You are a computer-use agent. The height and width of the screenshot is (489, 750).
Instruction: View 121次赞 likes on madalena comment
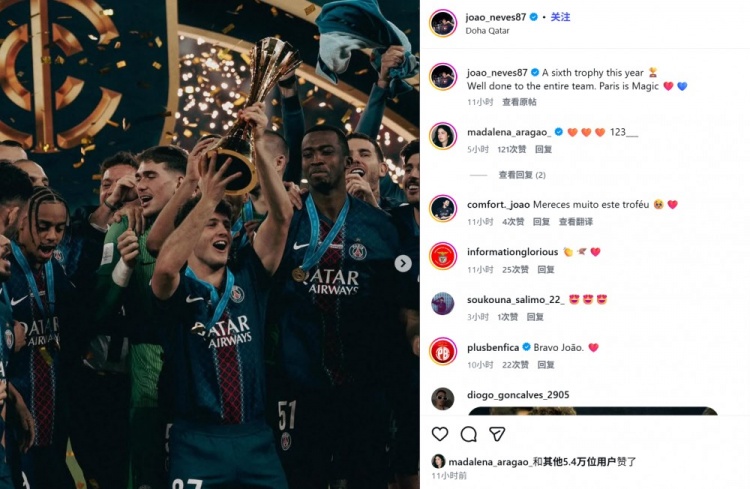tap(511, 149)
